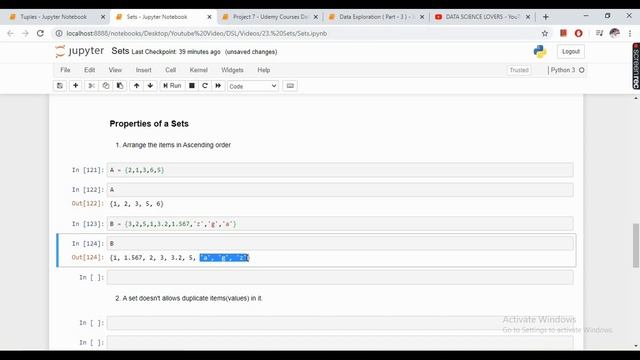Move selected cell down arrow
The height and width of the screenshot is (360, 640).
(150, 86)
